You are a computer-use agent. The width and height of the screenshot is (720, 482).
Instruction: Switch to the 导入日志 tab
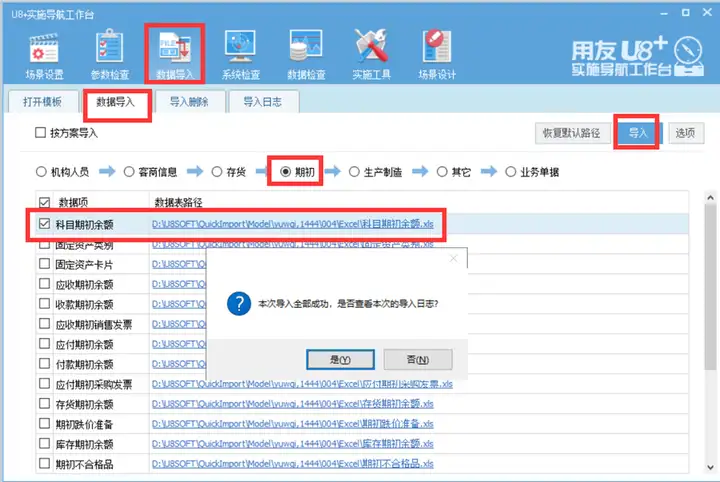click(263, 101)
